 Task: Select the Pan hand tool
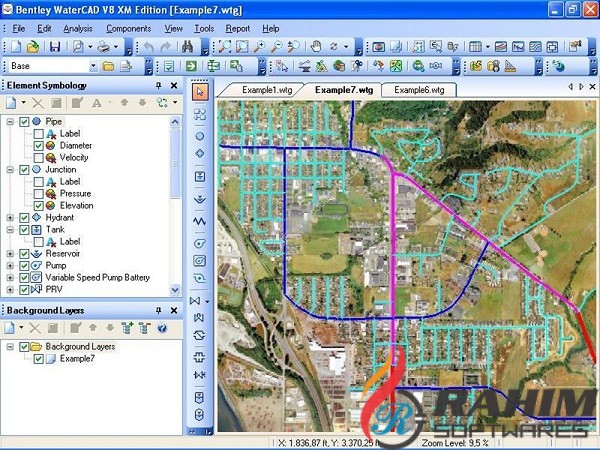(x=316, y=47)
